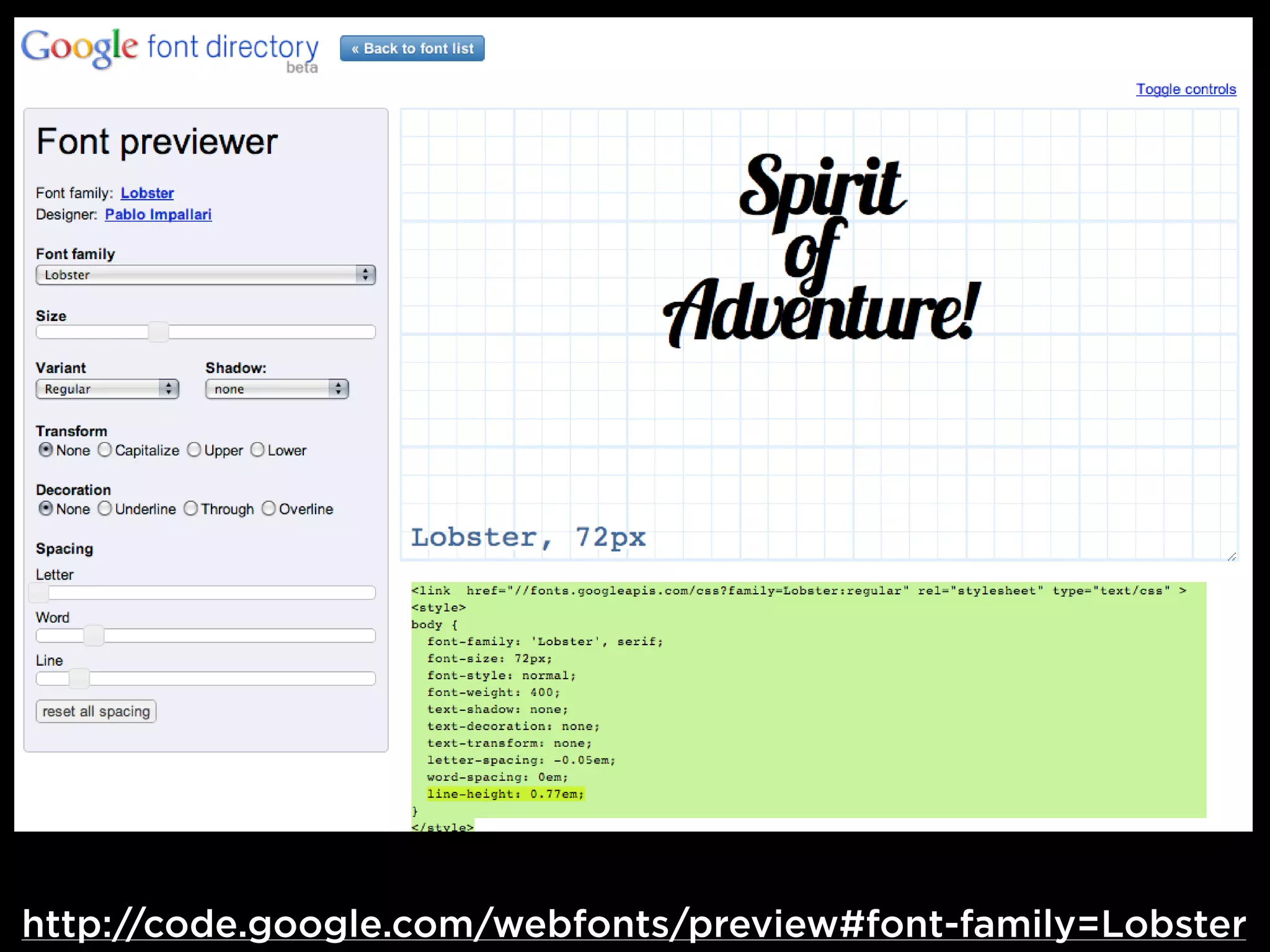
Task: Click the Word spacing slider handle
Action: click(94, 635)
